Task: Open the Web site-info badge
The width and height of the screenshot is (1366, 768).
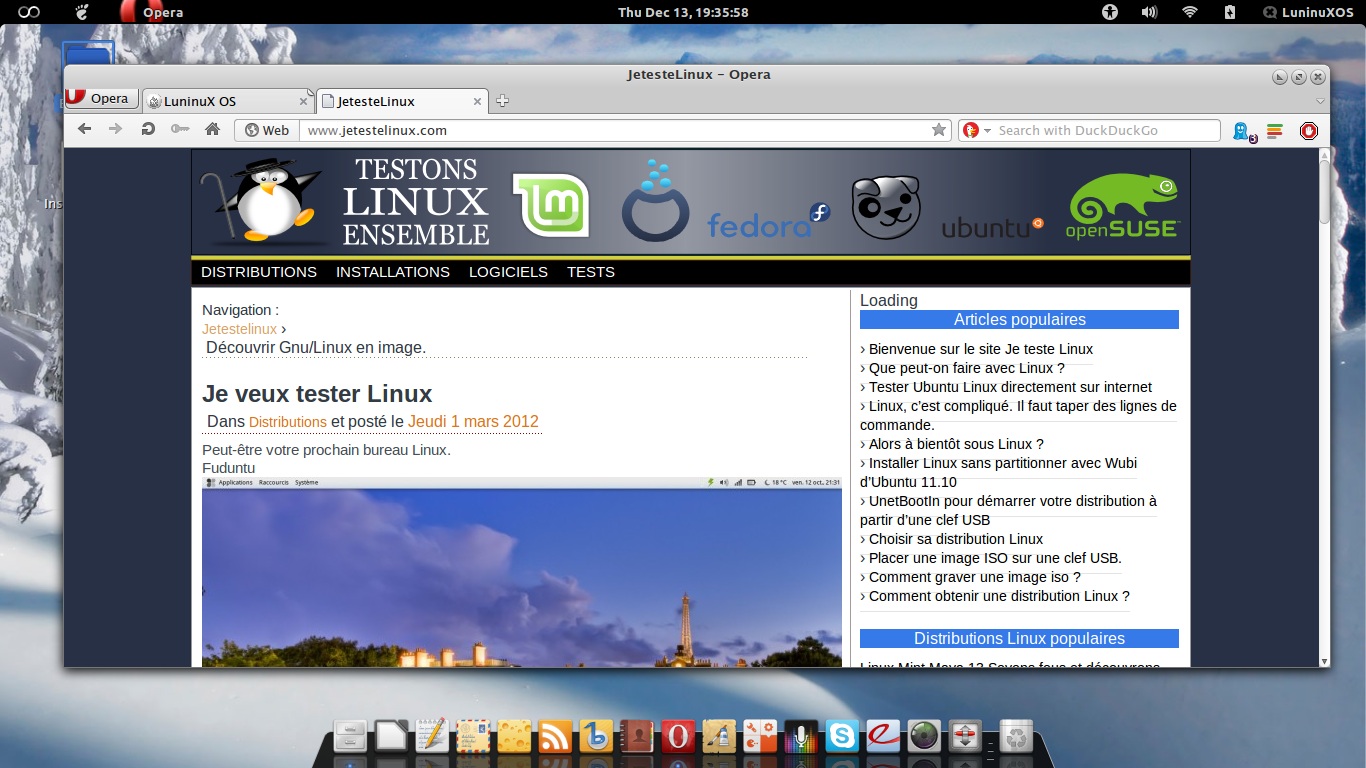Action: 267,130
